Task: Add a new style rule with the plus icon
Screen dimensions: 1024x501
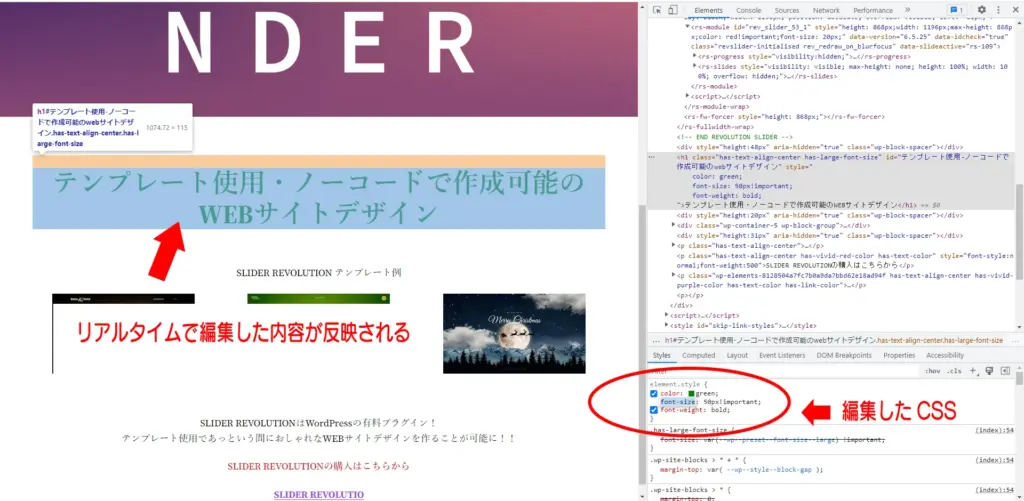Action: [972, 370]
